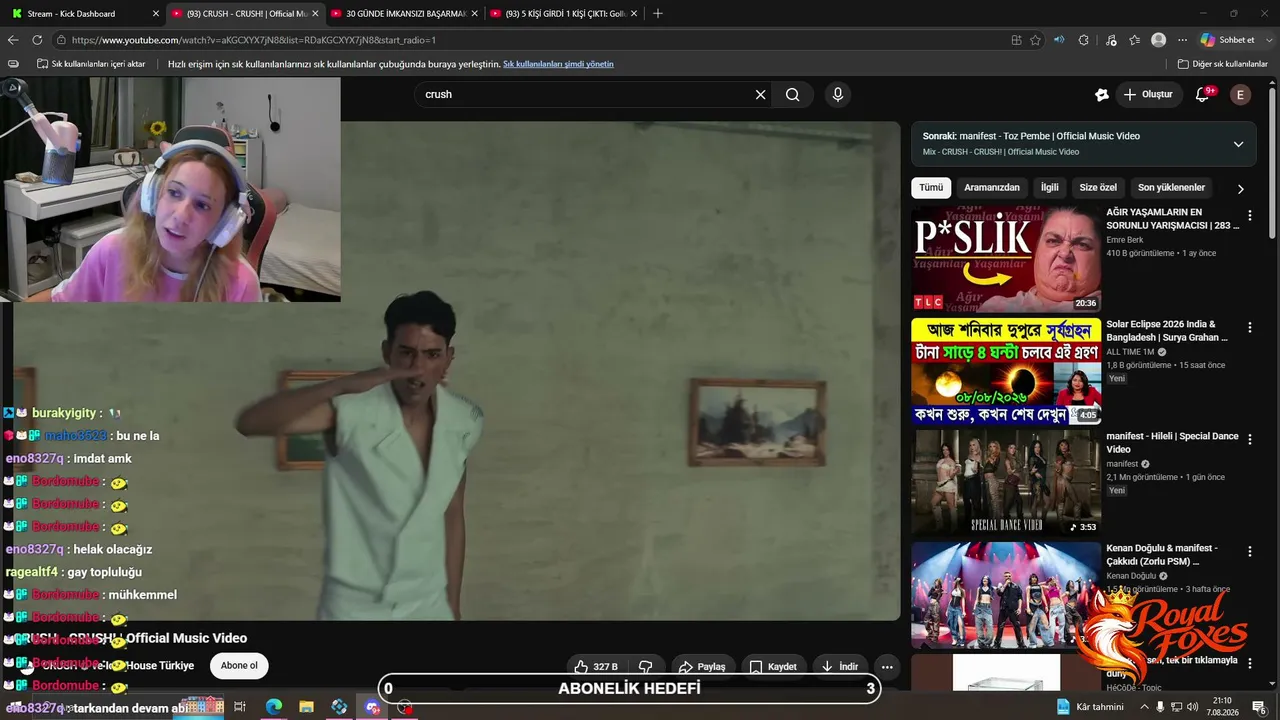Open 'manifest - Hileli | Special Dance Video' title

point(1172,443)
